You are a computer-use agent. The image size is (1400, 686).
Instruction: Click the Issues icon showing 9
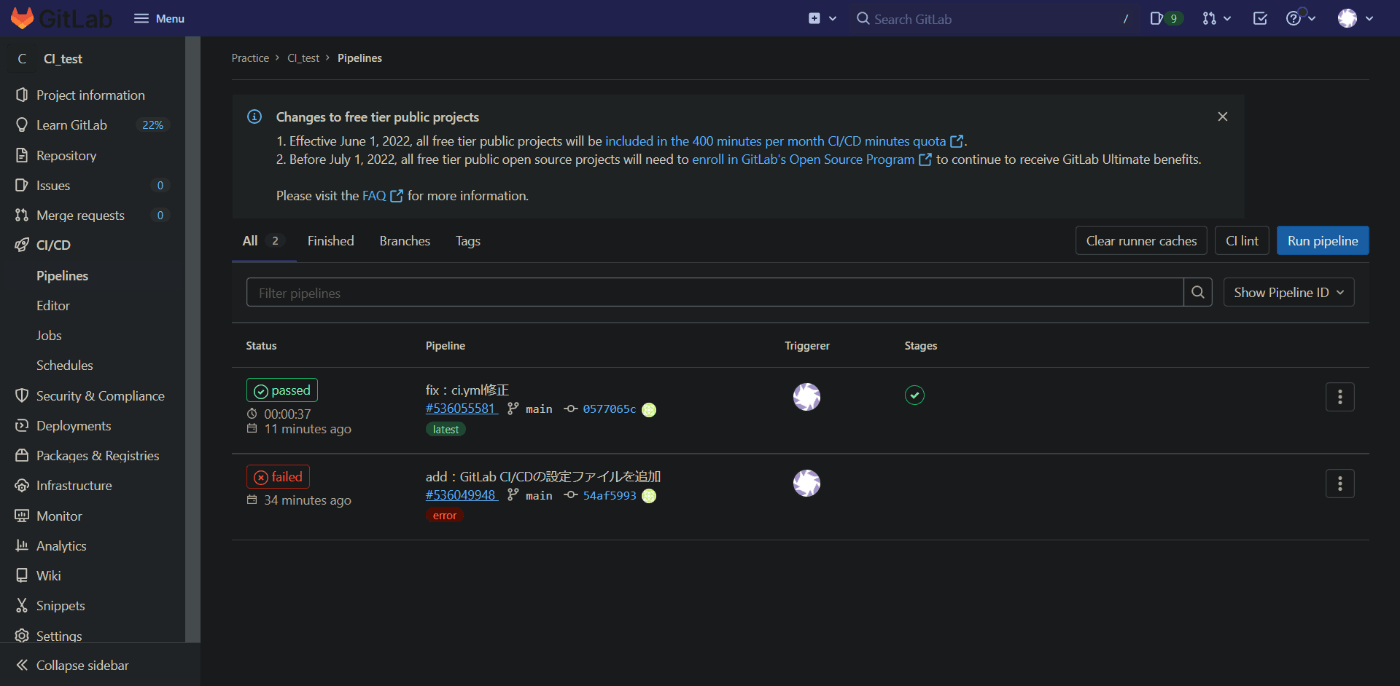(1164, 18)
